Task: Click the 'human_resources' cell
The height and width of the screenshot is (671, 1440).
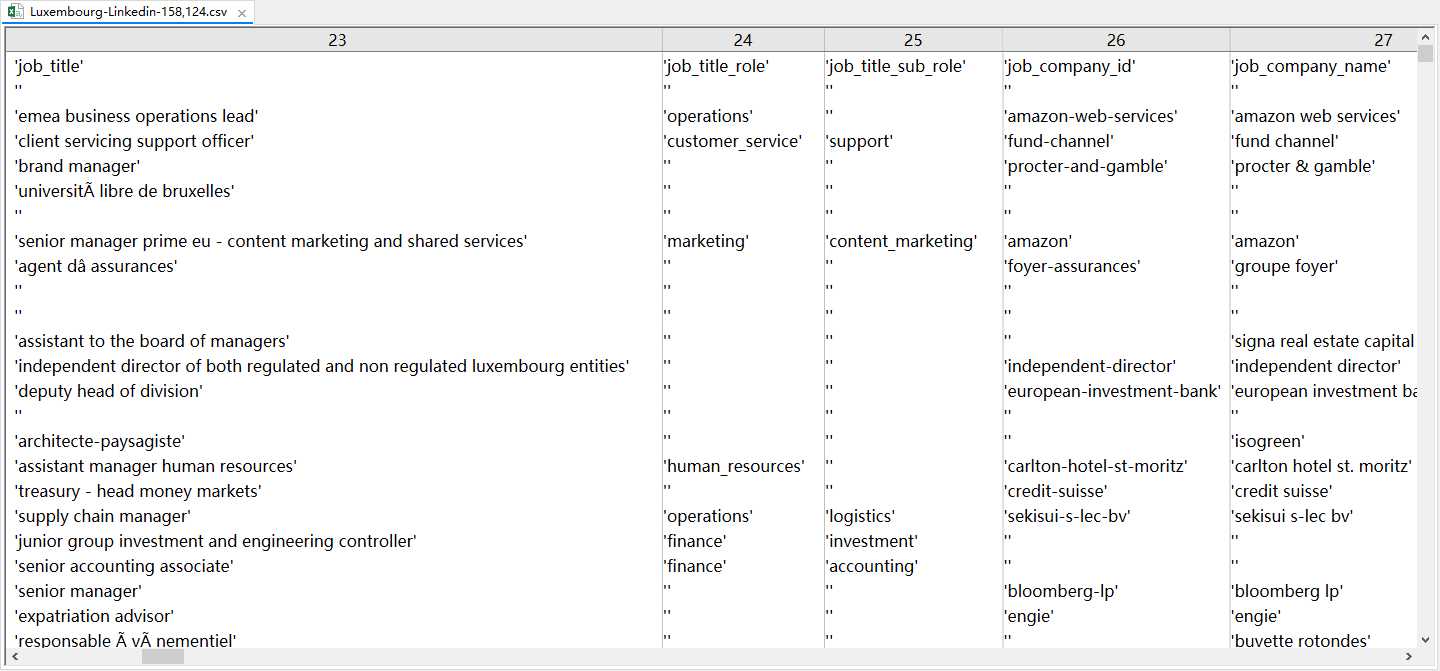Action: point(743,466)
